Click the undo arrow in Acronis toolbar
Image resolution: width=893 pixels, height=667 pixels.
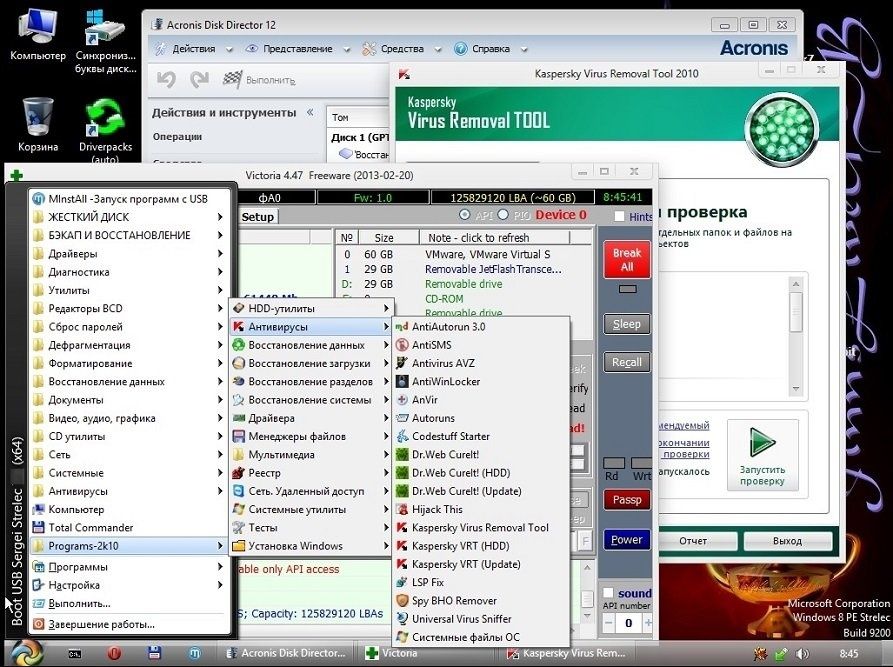point(166,80)
